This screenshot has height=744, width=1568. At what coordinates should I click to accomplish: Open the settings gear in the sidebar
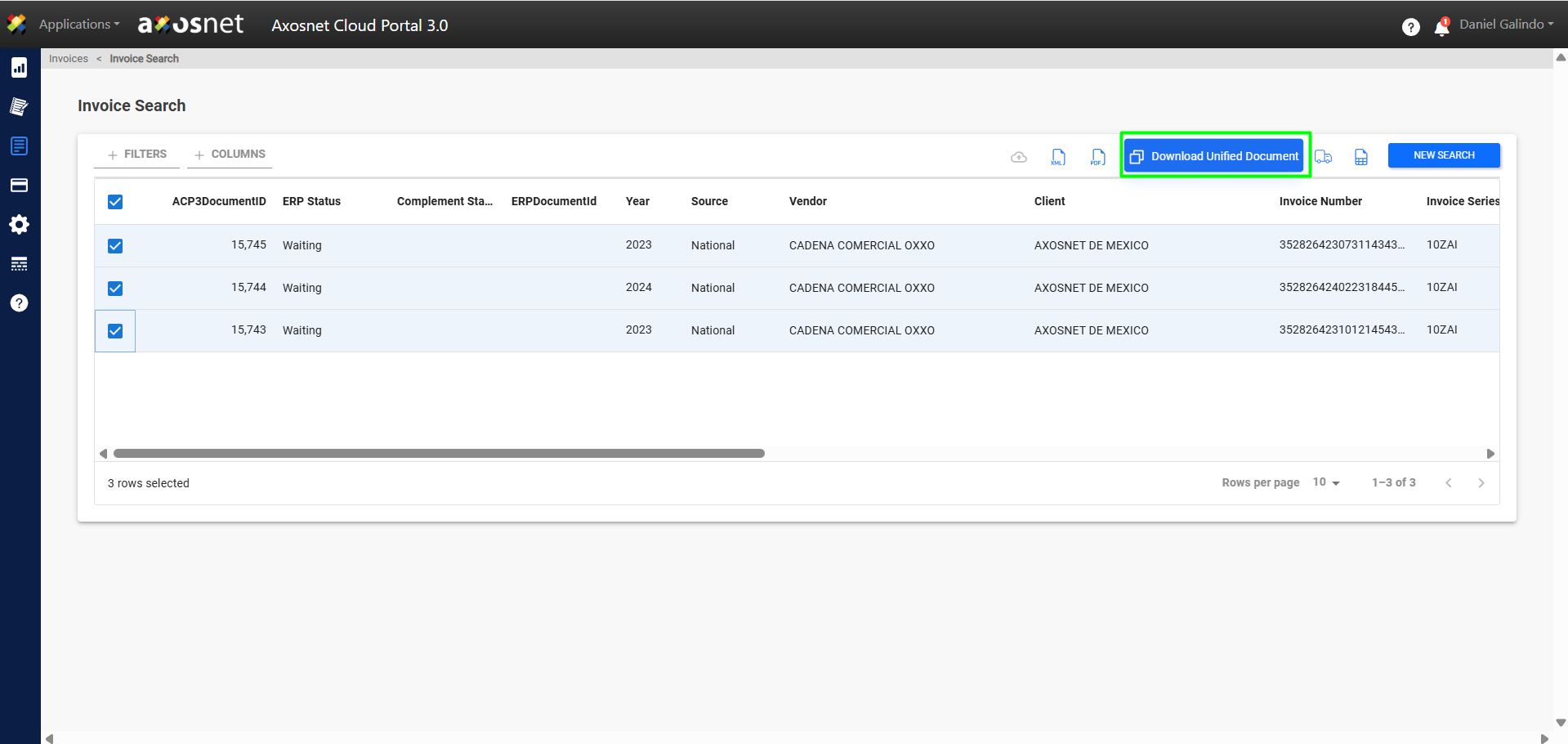20,225
